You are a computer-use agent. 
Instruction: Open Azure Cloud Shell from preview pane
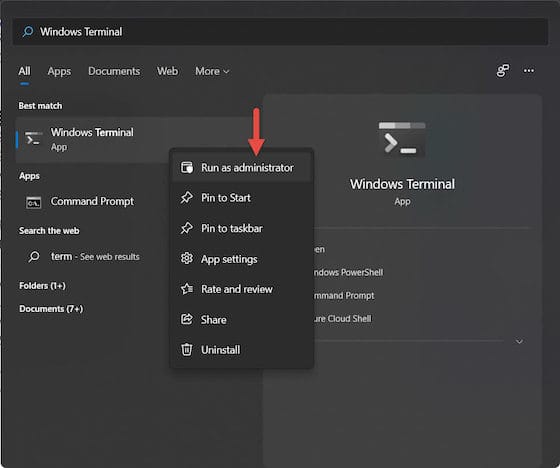coord(342,319)
